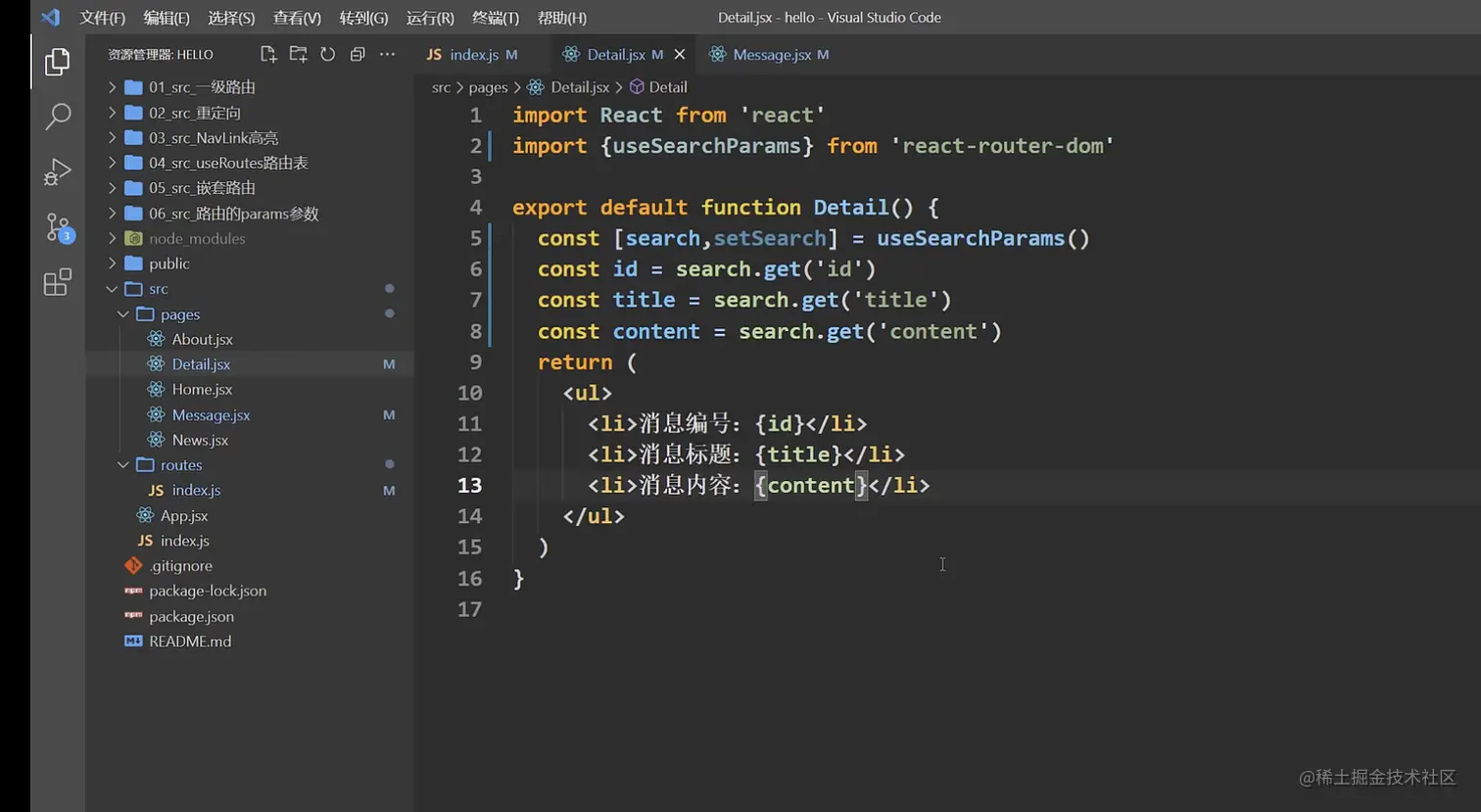Open the 转到(G) menu
This screenshot has height=812, width=1481.
[x=363, y=18]
